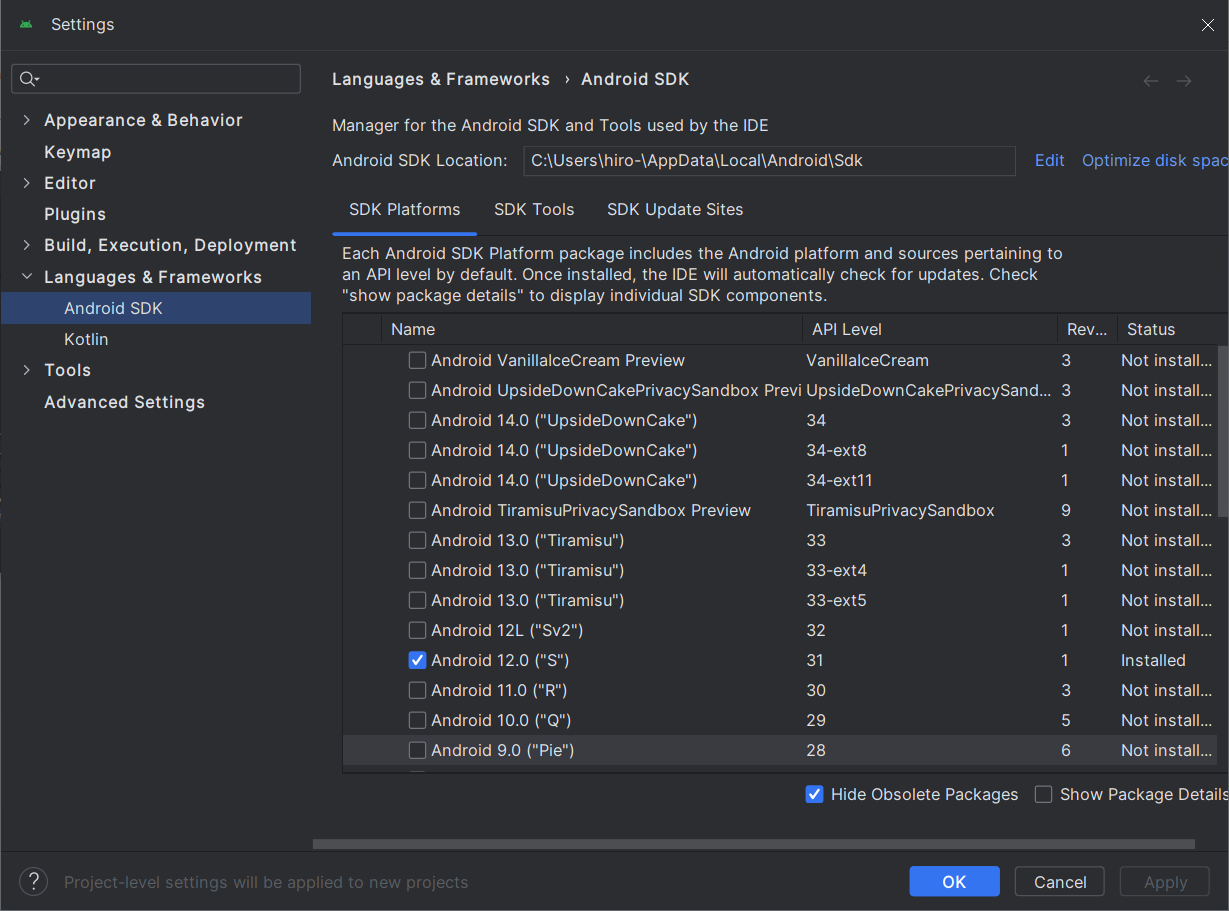Uncheck Android 12.0 ("S") checkbox
This screenshot has width=1229, height=911.
pyautogui.click(x=418, y=660)
